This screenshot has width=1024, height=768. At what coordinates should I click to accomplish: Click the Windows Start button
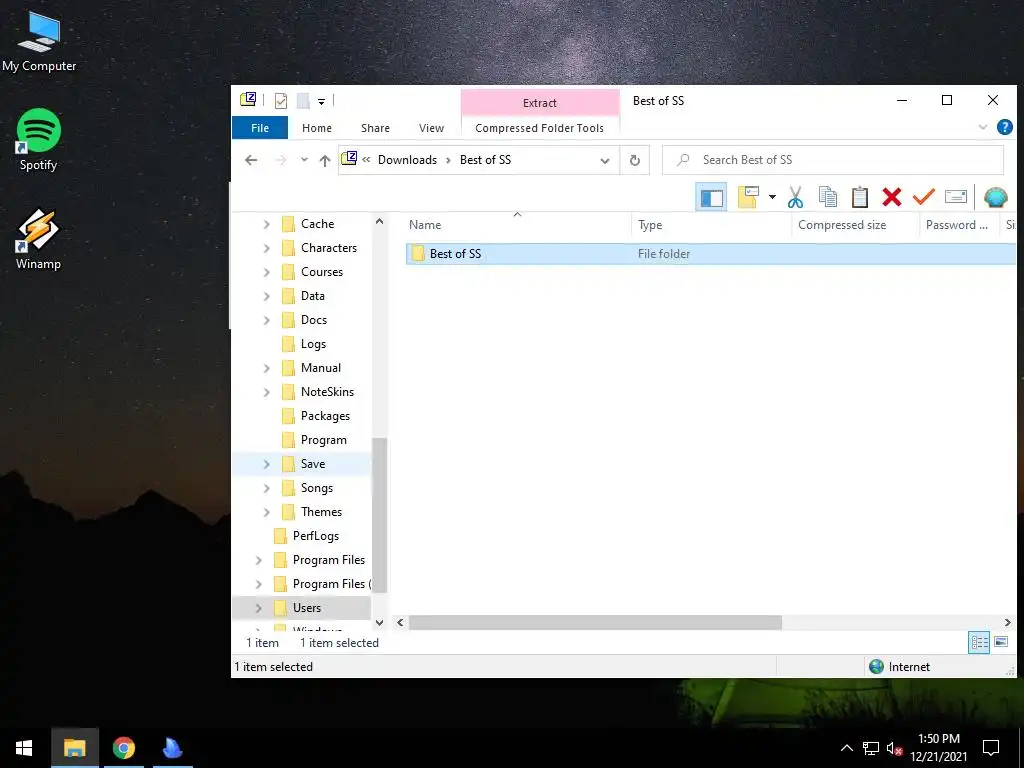pos(24,748)
